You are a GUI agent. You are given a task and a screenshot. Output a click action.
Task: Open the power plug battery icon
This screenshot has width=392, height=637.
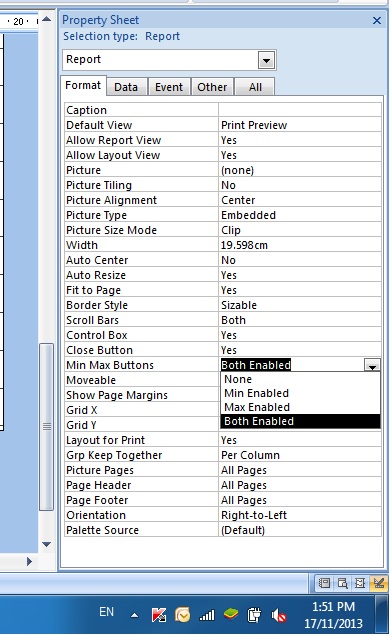[x=254, y=615]
